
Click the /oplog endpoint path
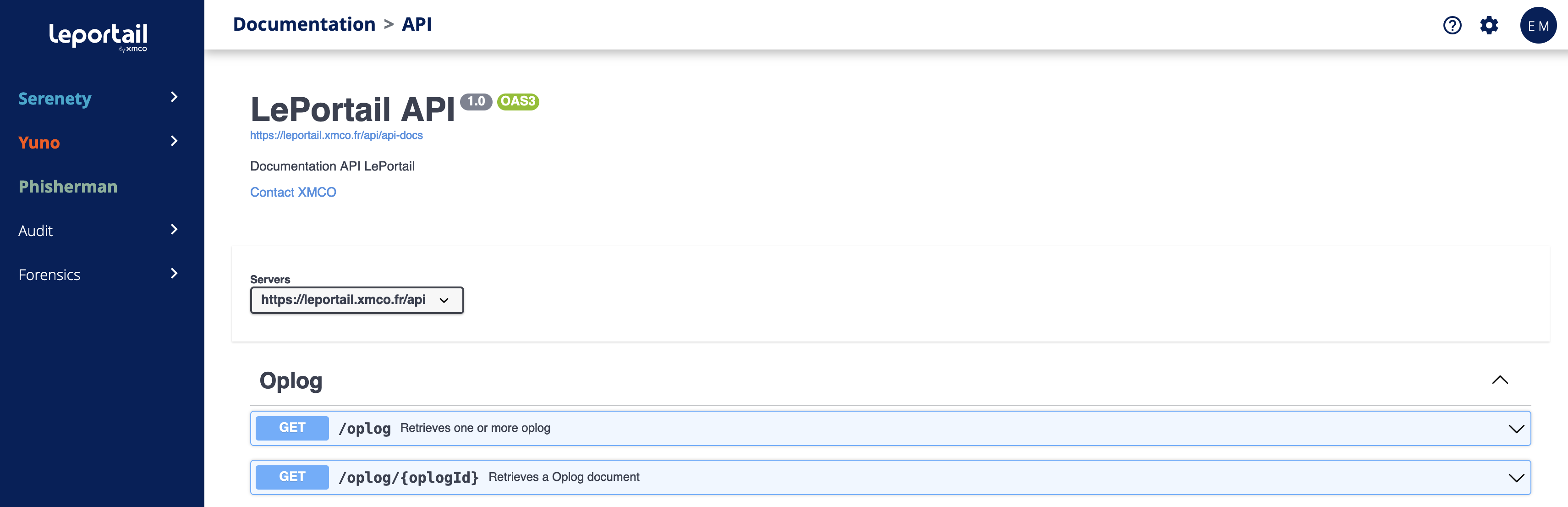(x=365, y=429)
